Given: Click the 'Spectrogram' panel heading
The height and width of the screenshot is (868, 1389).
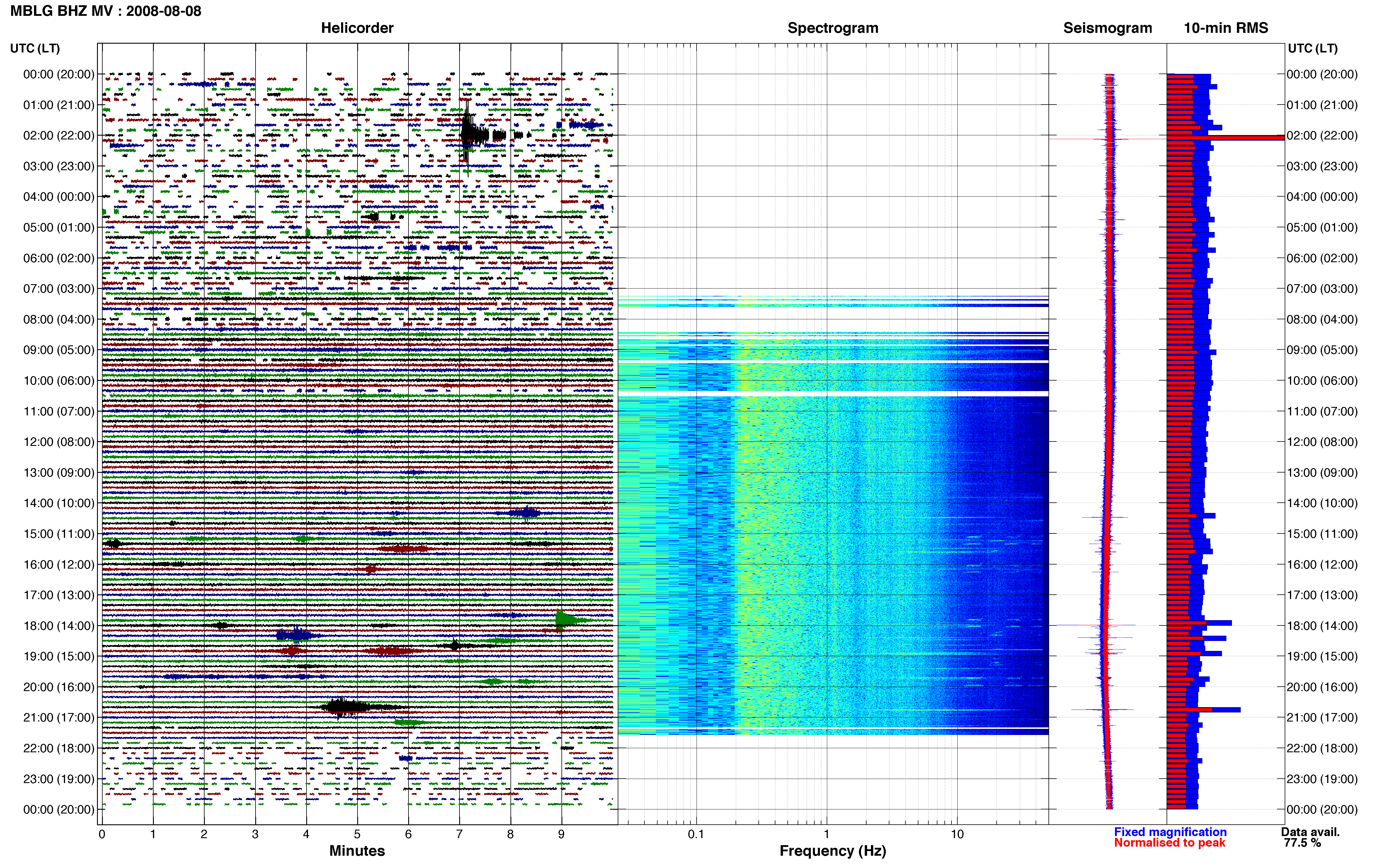Looking at the screenshot, I should pyautogui.click(x=833, y=28).
